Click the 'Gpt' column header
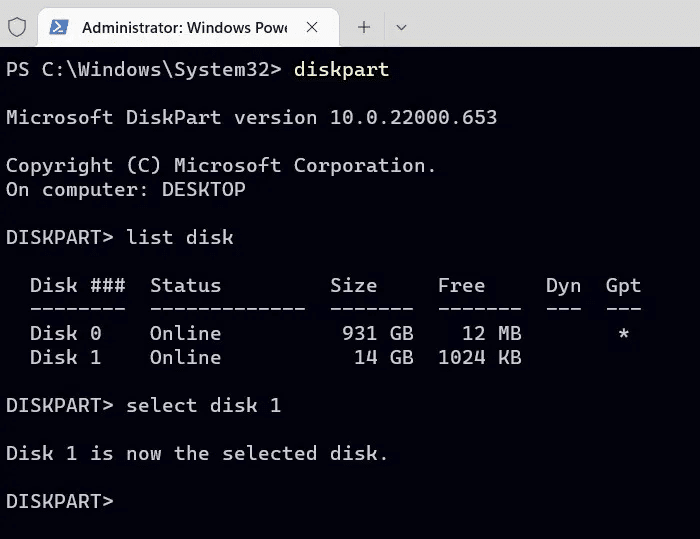This screenshot has width=700, height=539. click(623, 286)
